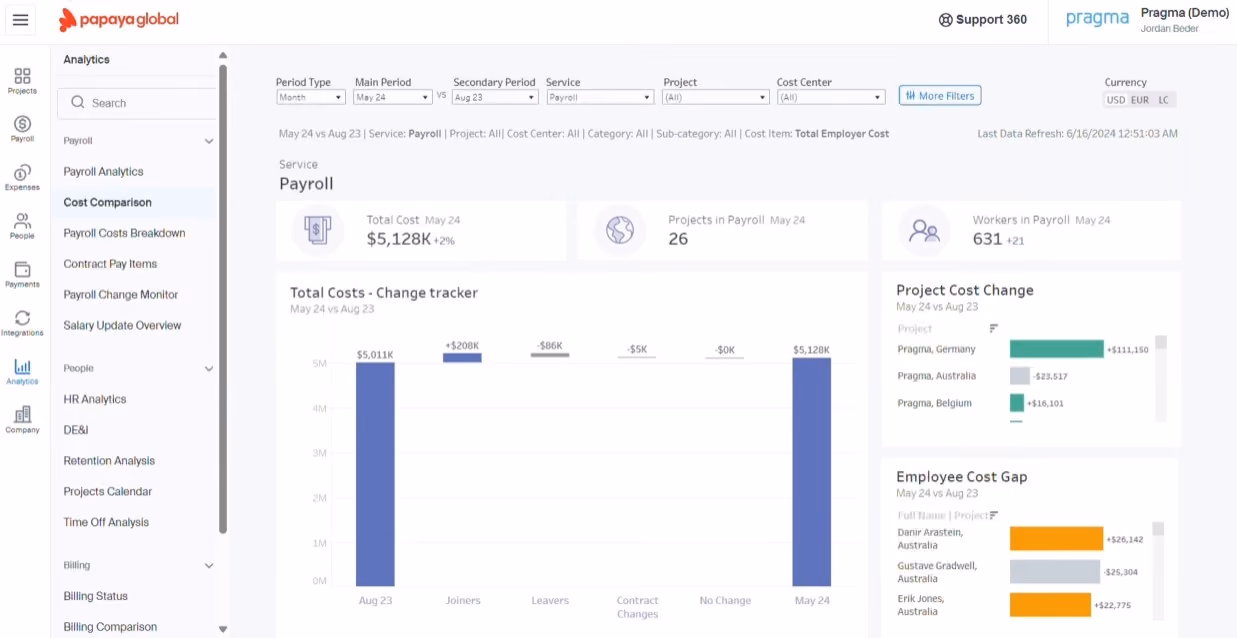Open the Expenses sidebar icon
This screenshot has width=1237, height=638.
pyautogui.click(x=22, y=178)
